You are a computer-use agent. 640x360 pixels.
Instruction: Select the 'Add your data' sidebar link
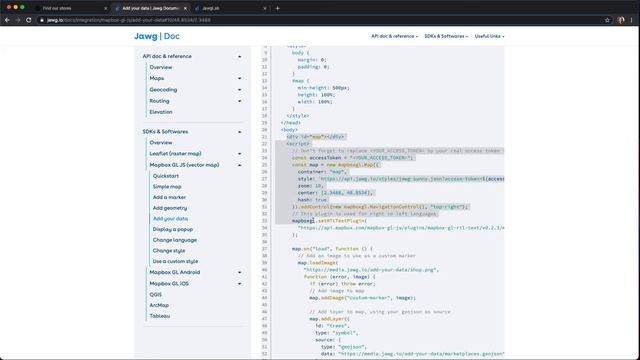(x=170, y=219)
